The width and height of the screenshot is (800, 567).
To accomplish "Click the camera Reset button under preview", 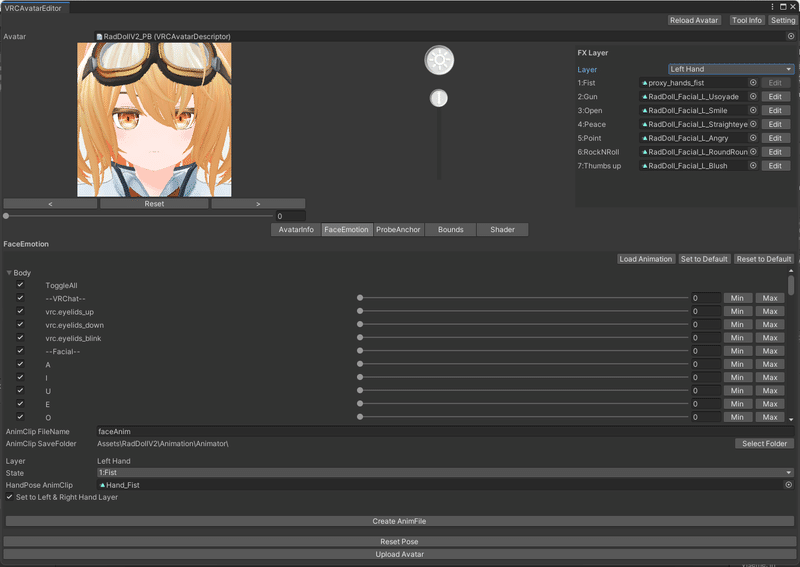I will click(x=154, y=204).
